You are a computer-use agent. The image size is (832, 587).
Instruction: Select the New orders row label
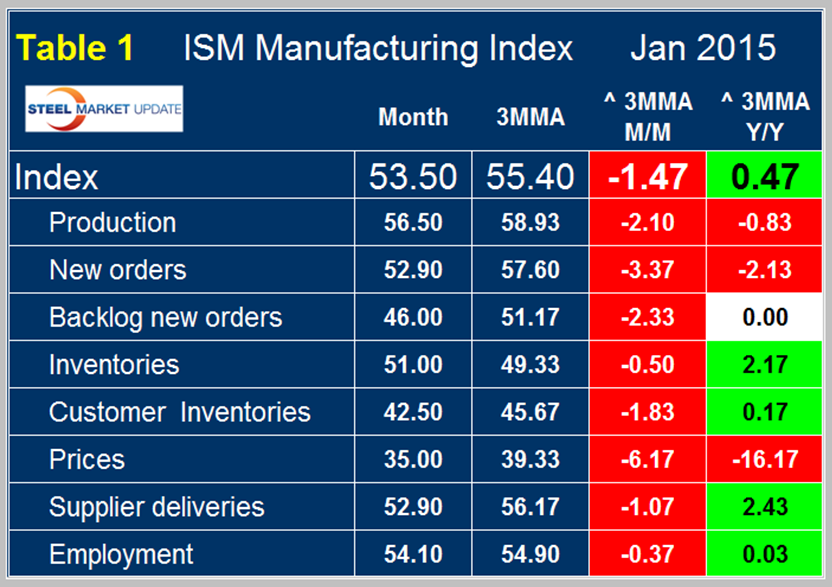[x=117, y=270]
